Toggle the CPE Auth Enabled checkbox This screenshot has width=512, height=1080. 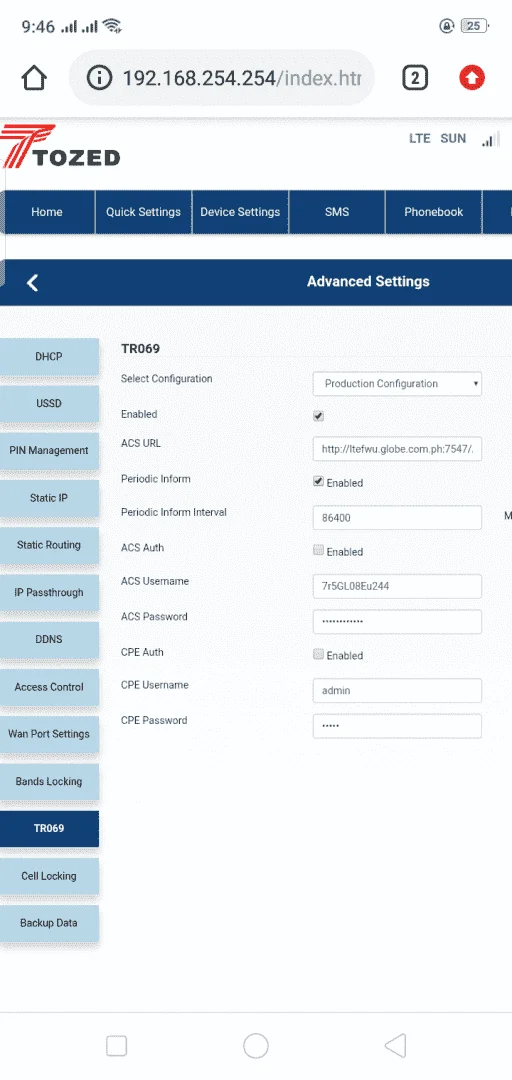coord(318,654)
